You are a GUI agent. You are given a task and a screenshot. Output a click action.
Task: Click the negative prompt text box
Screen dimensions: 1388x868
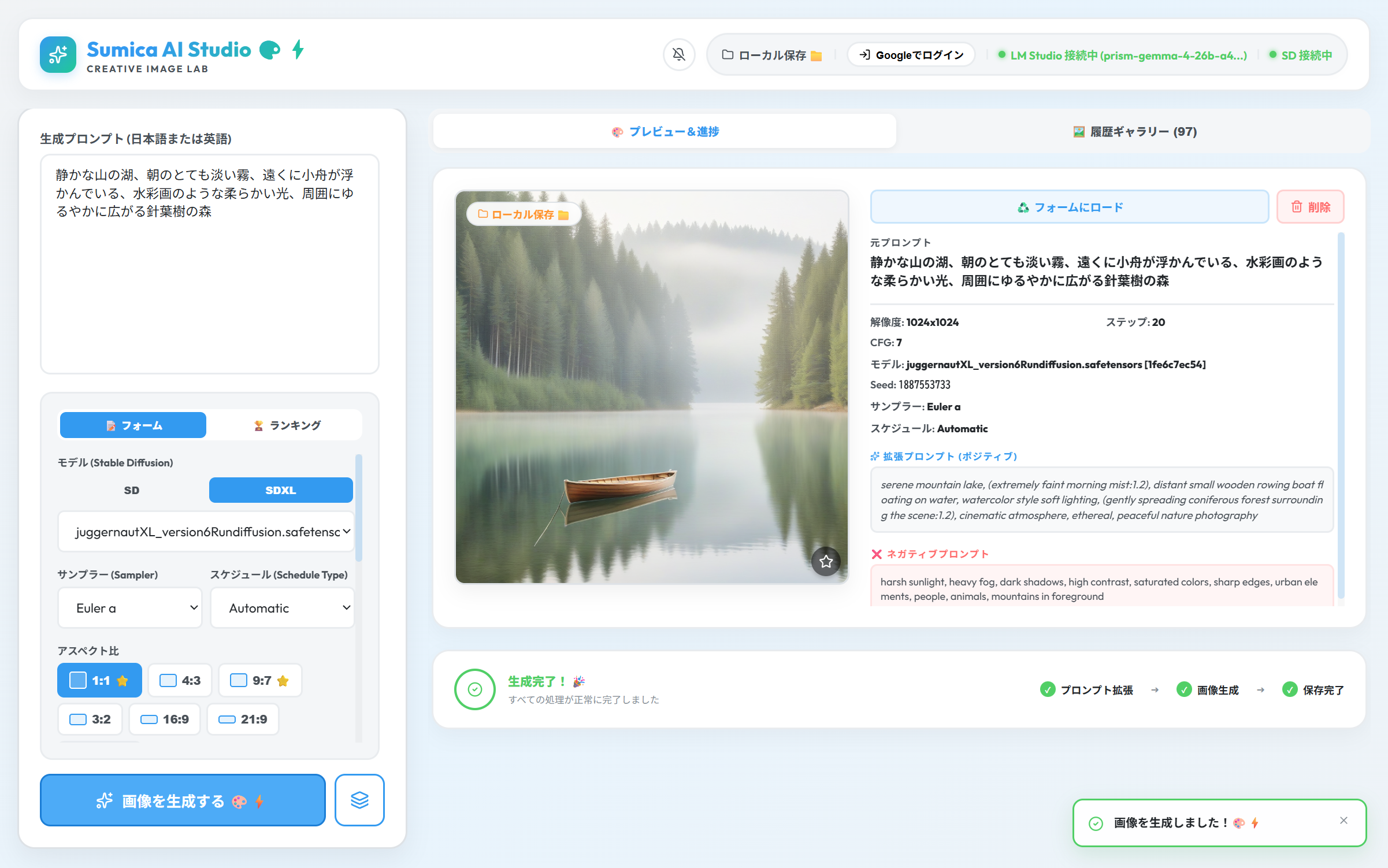point(1101,587)
